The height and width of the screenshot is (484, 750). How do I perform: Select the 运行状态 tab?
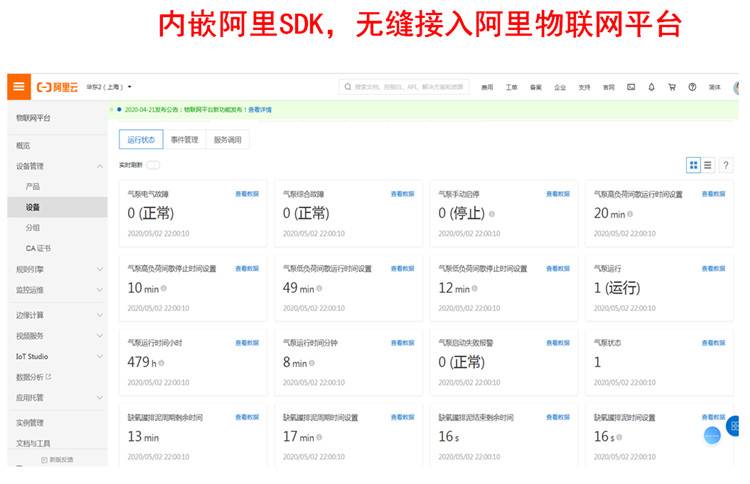pyautogui.click(x=141, y=140)
